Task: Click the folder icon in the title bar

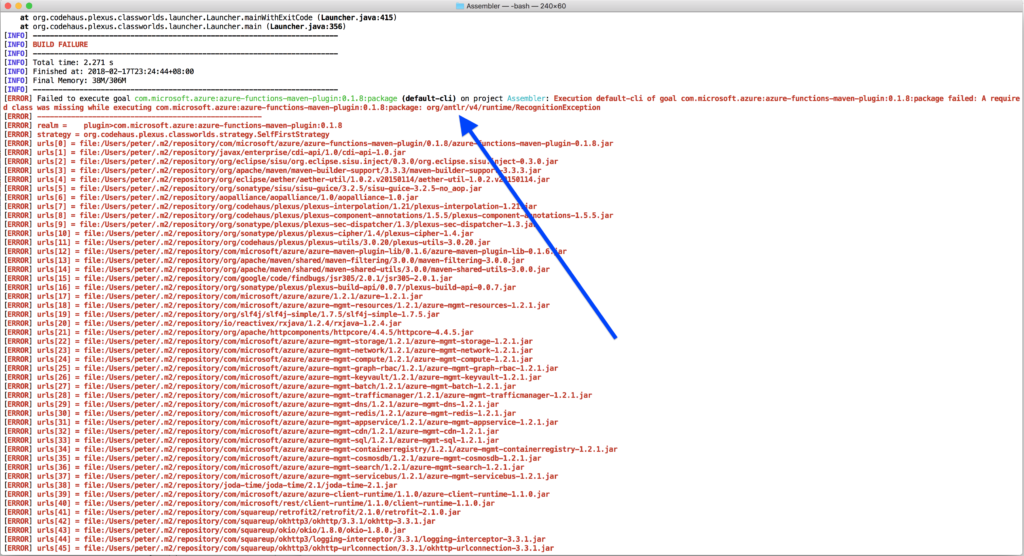Action: [459, 6]
